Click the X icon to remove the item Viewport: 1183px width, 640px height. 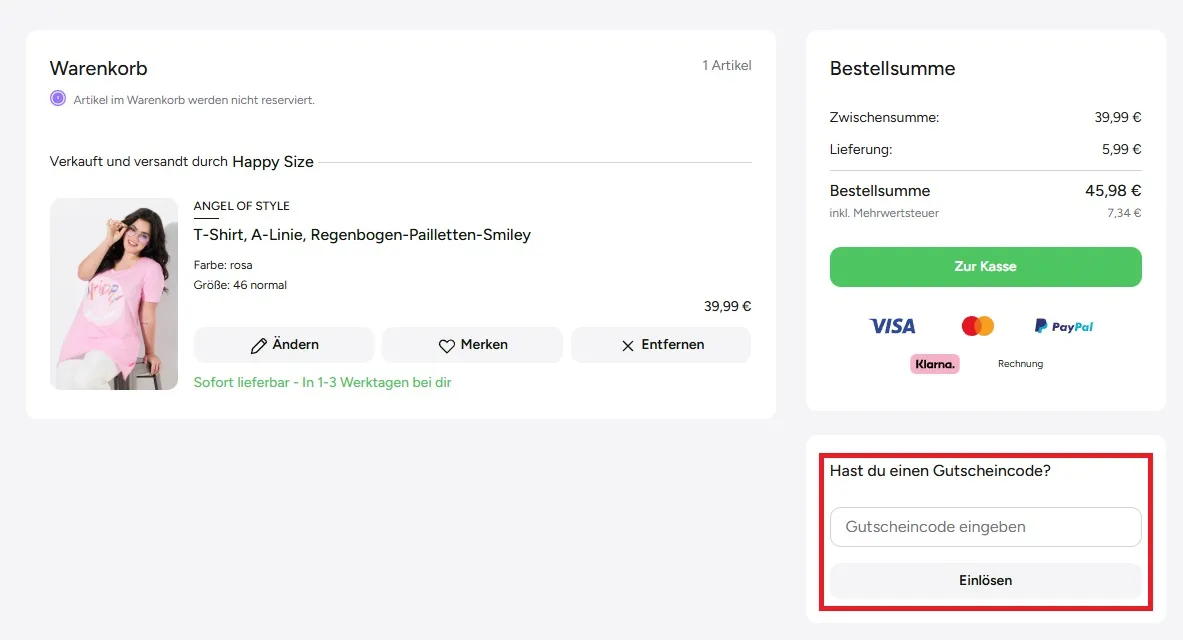coord(628,345)
